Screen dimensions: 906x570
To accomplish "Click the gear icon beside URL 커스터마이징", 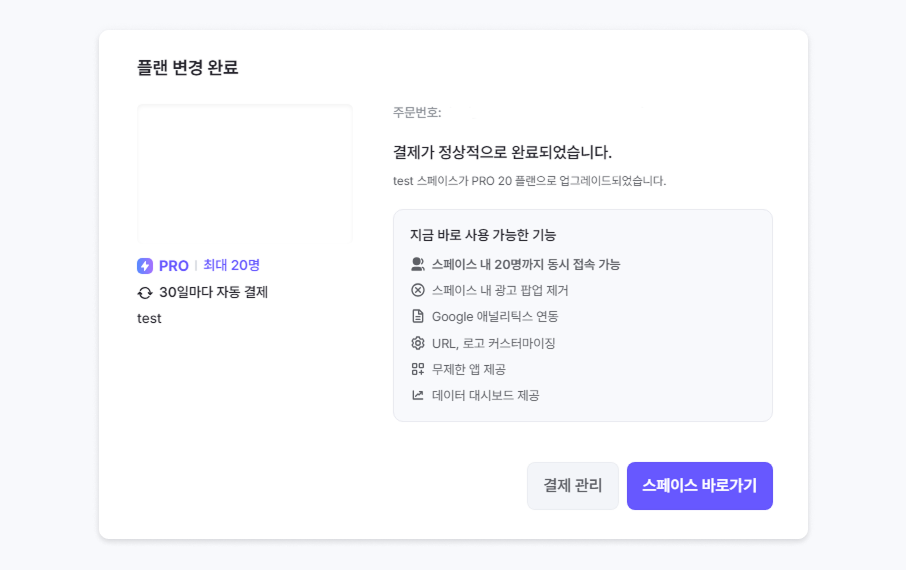I will coord(418,343).
